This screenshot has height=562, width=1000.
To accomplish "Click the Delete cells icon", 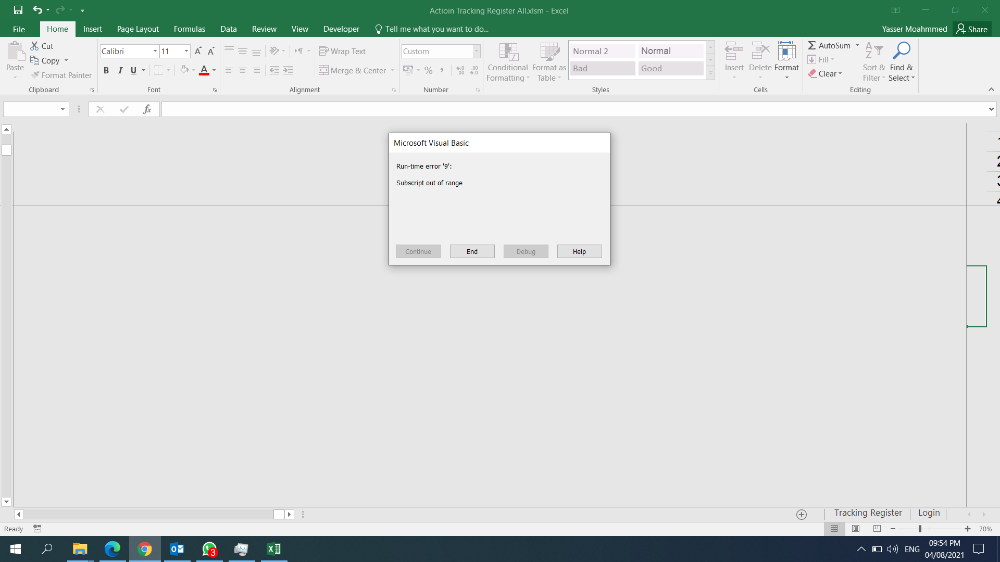I will [760, 52].
